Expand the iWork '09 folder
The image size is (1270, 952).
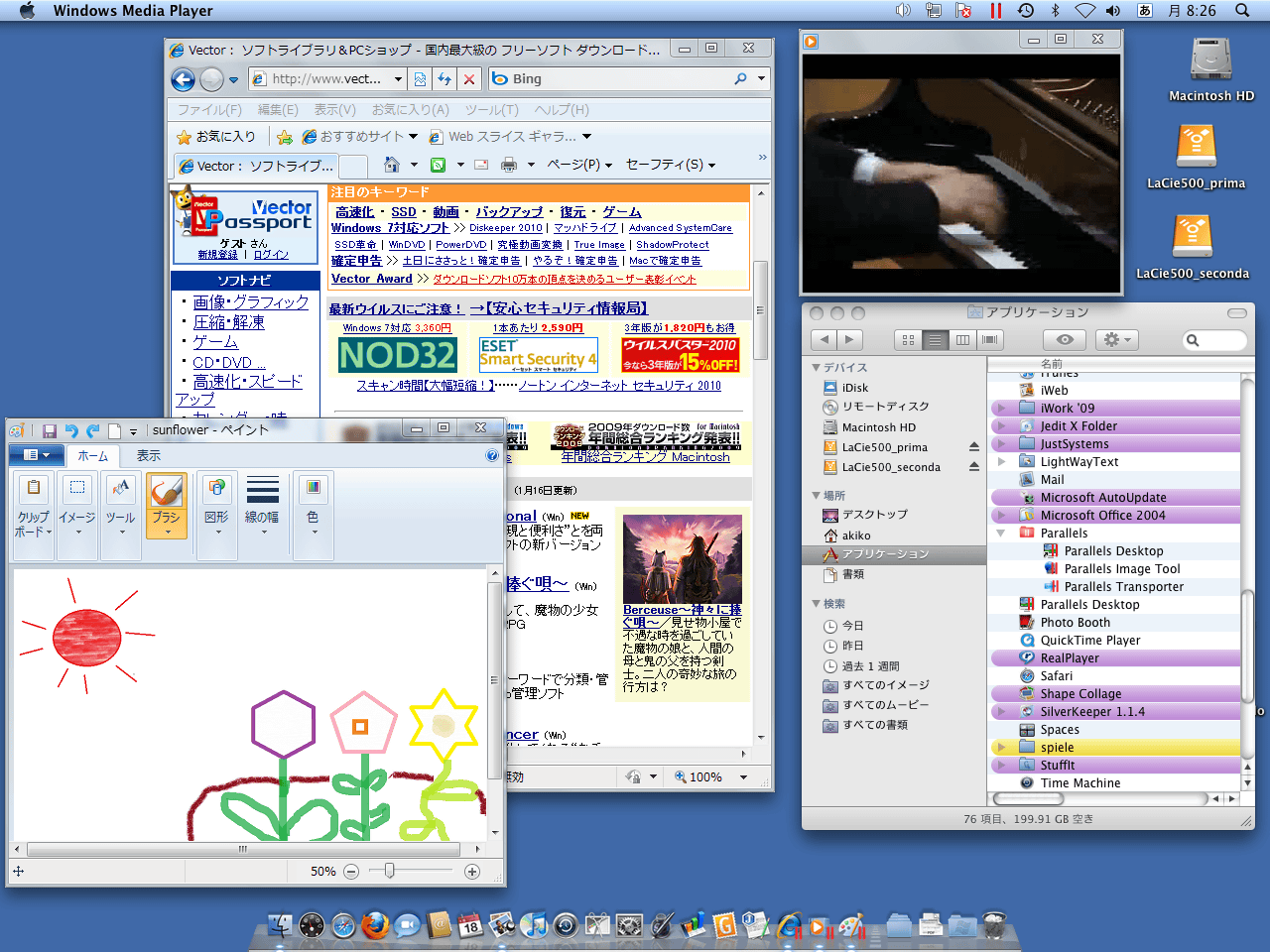(x=1001, y=409)
